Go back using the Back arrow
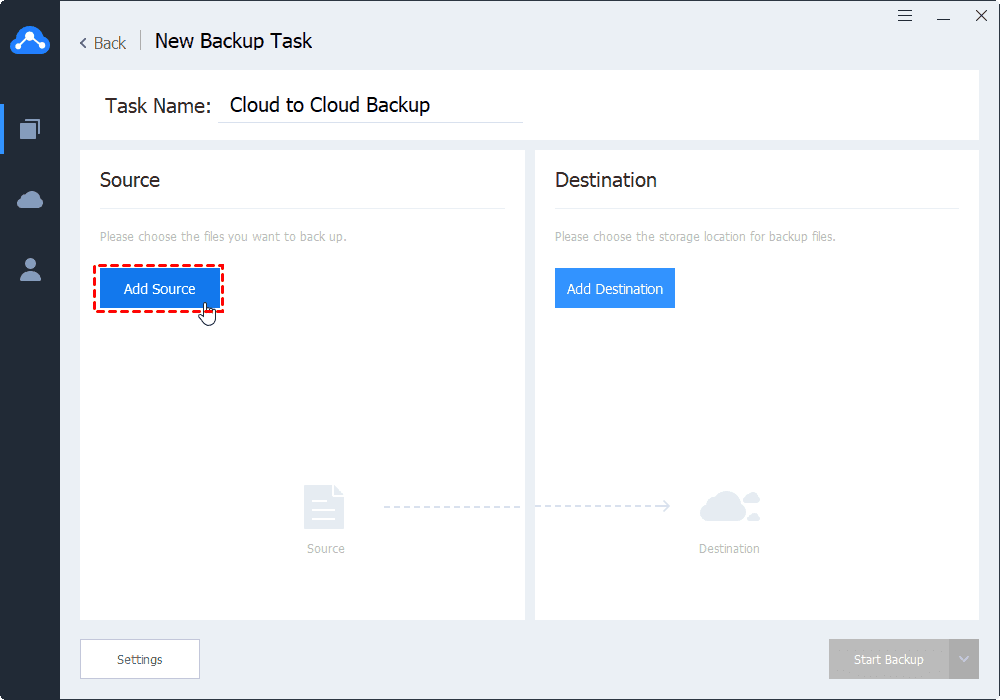 (103, 43)
